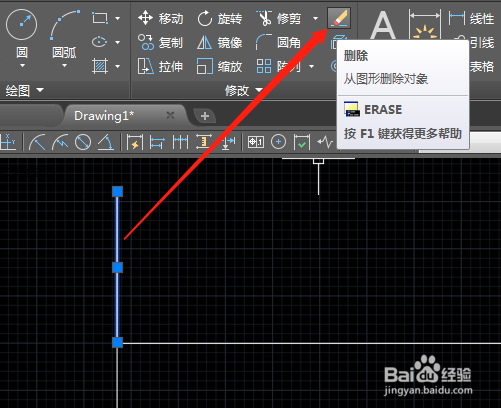Click the Fillet (圆角) tool
This screenshot has width=501, height=408.
279,42
